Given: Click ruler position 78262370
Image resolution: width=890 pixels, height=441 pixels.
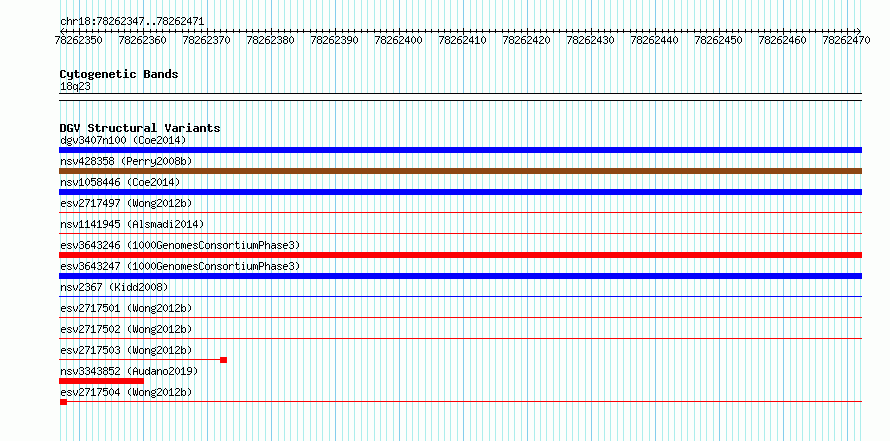Looking at the screenshot, I should coord(207,40).
